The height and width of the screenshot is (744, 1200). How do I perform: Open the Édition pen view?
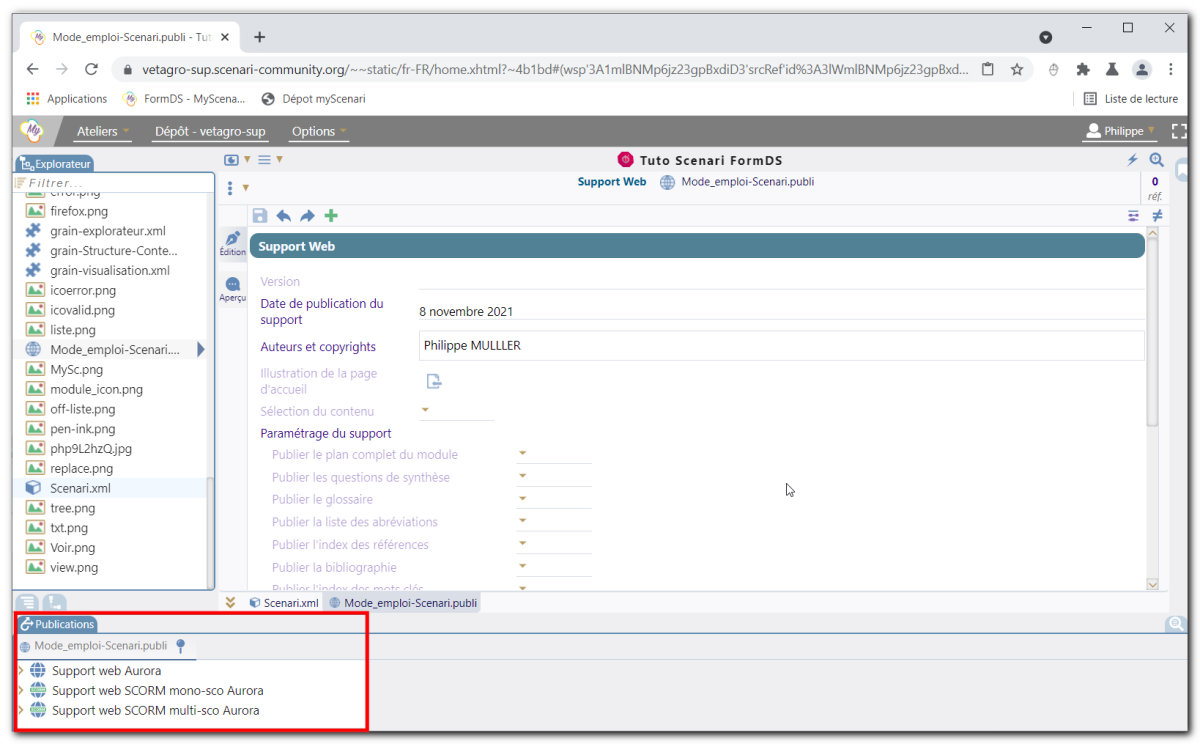click(232, 243)
